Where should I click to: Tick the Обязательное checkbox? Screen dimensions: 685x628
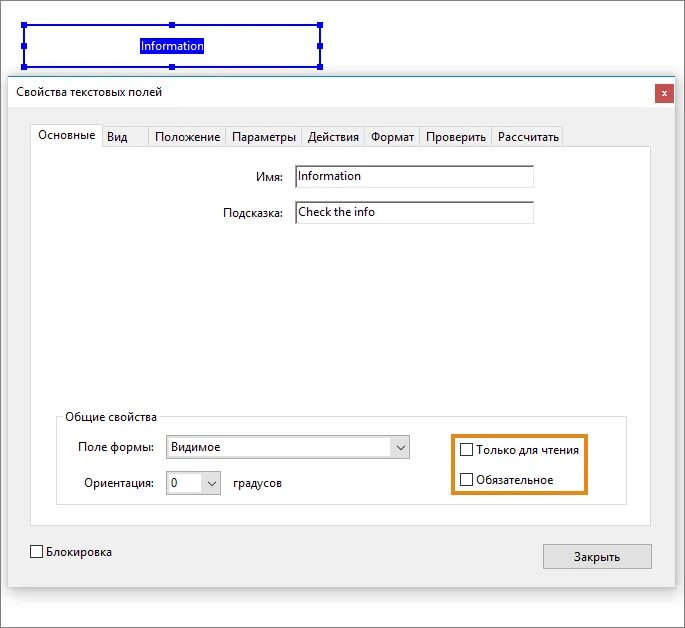point(467,480)
